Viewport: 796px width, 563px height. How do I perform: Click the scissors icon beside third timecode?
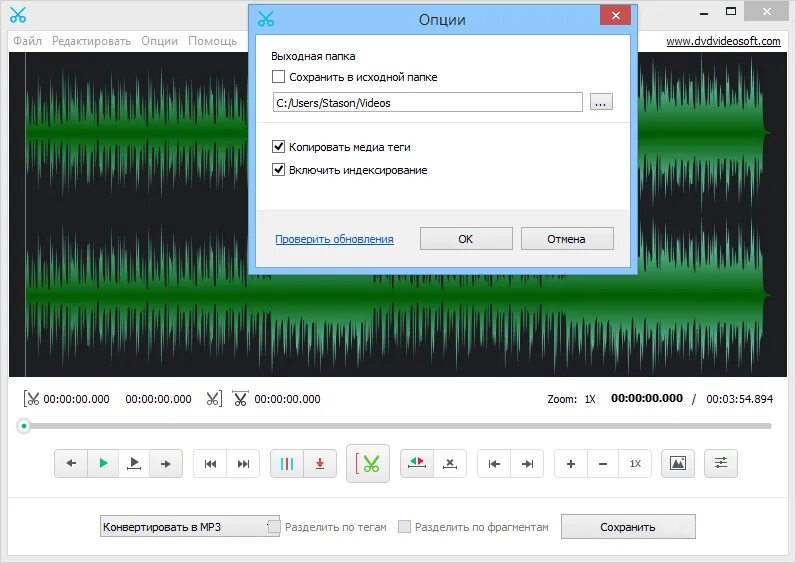[240, 399]
